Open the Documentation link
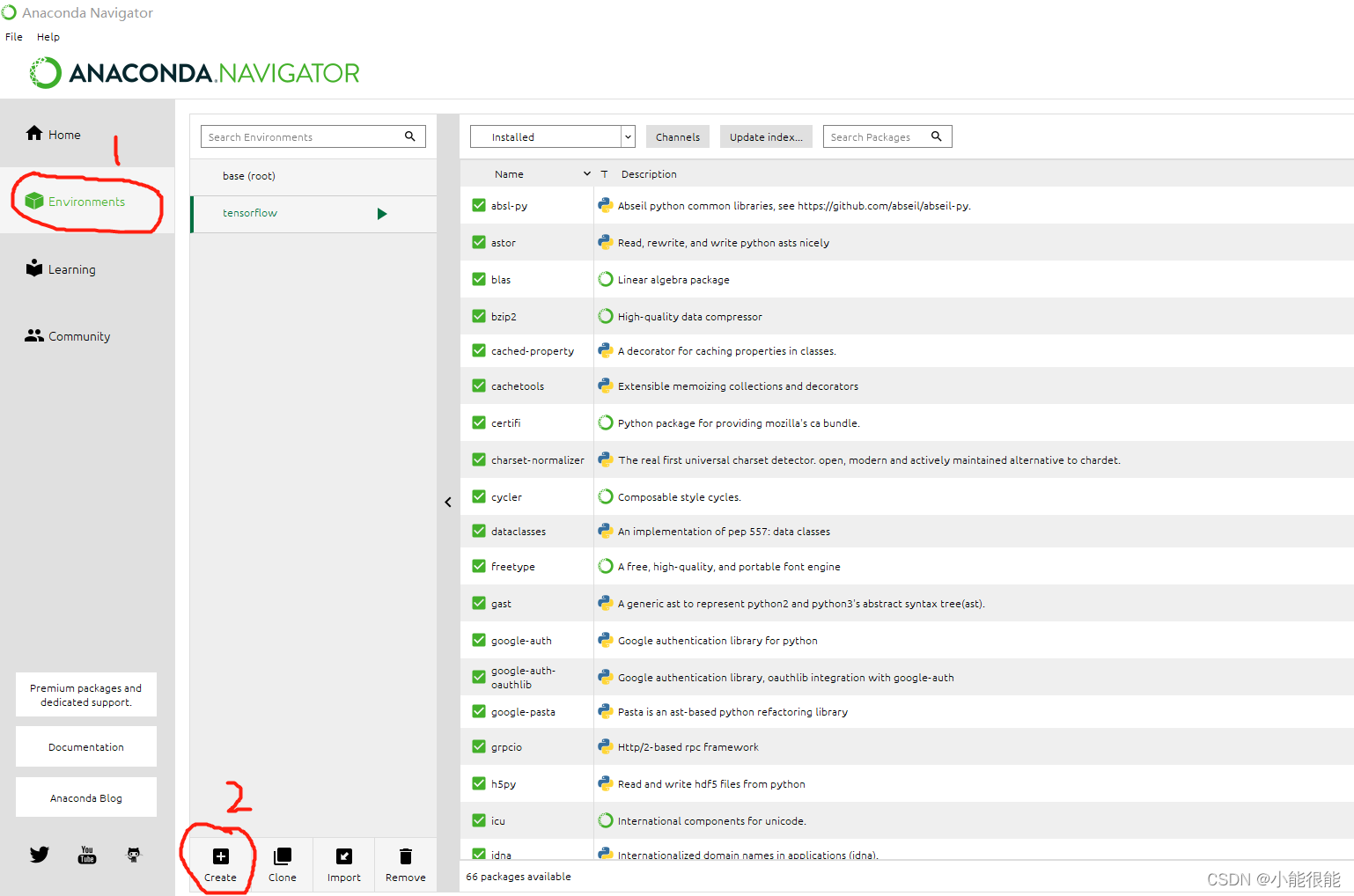The image size is (1354, 896). [86, 746]
